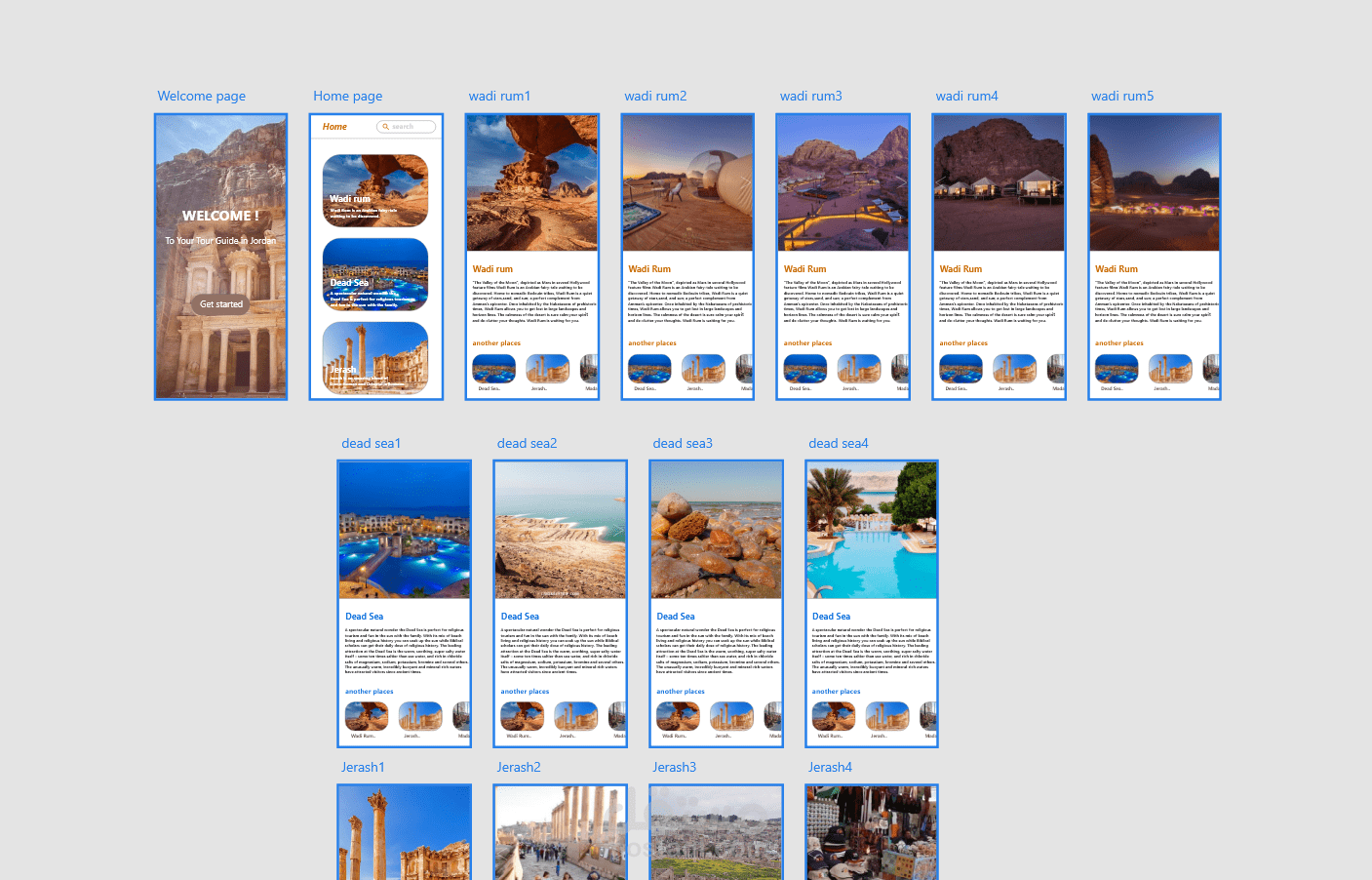1372x880 pixels.
Task: Click previous-image arrow on wadi rum2 photo
Action: (x=631, y=182)
